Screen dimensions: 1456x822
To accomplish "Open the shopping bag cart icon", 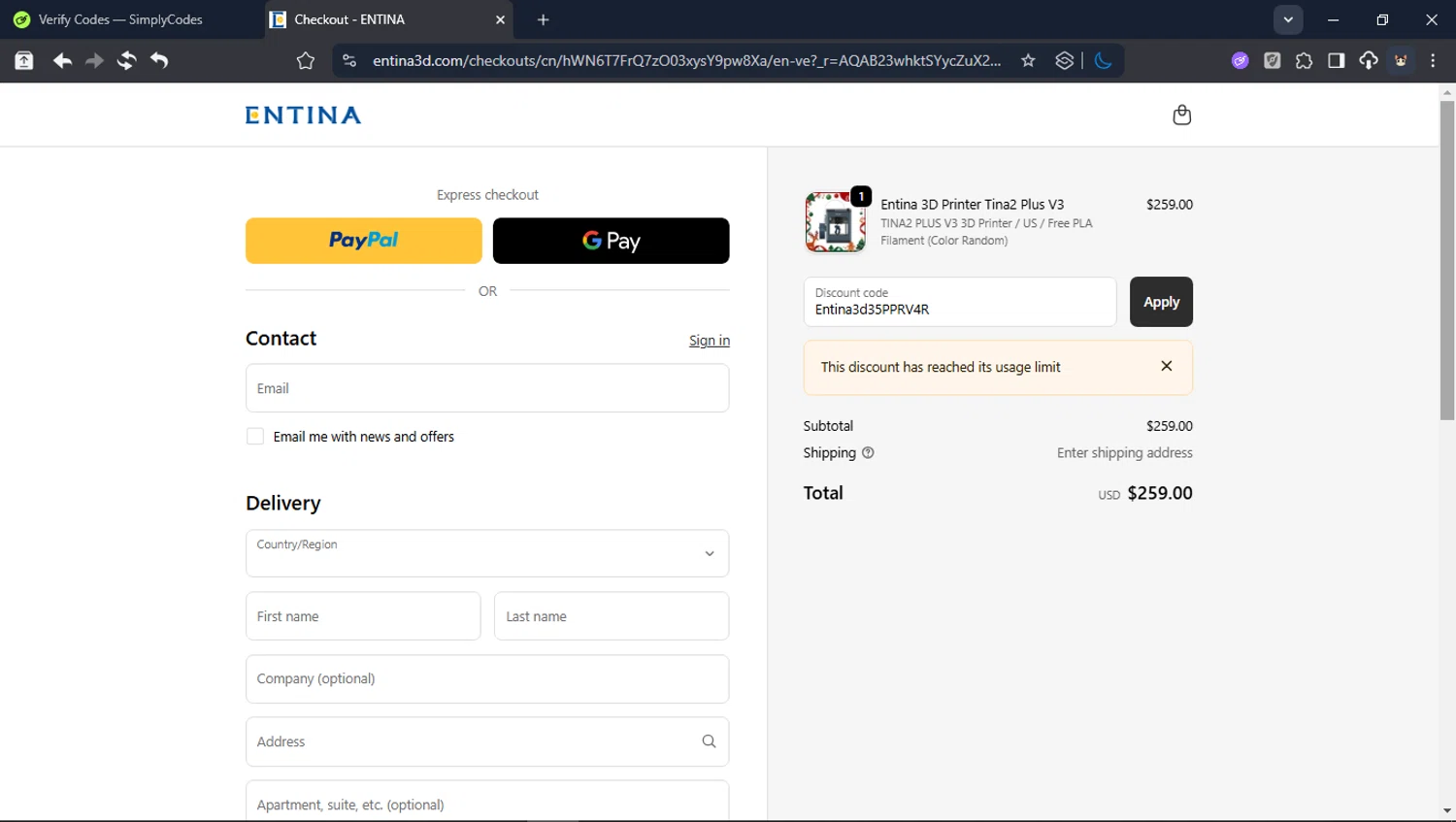I will coord(1181,115).
